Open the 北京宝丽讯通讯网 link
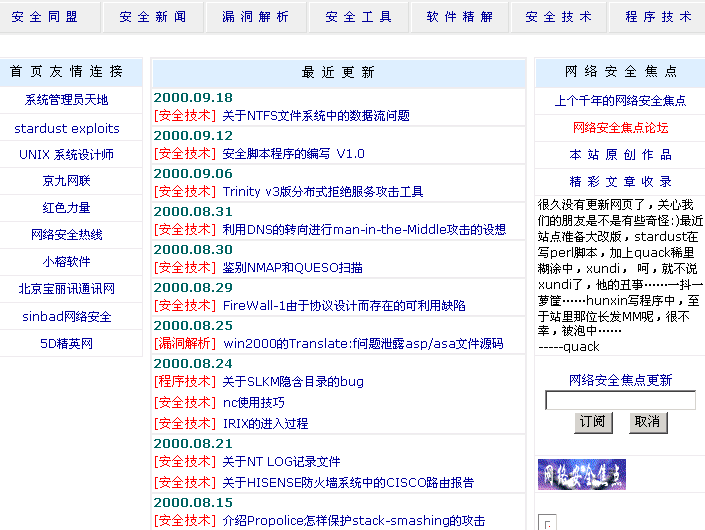The height and width of the screenshot is (530, 705). (67, 289)
